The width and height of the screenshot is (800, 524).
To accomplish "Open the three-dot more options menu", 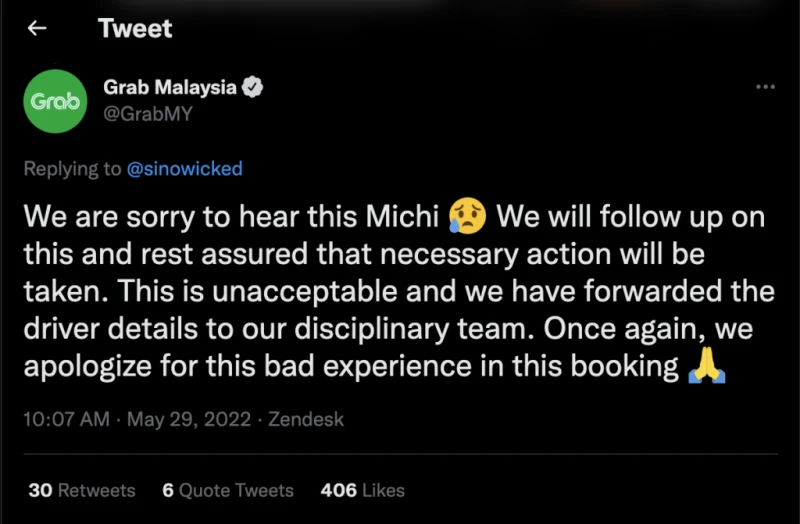I will click(x=765, y=87).
